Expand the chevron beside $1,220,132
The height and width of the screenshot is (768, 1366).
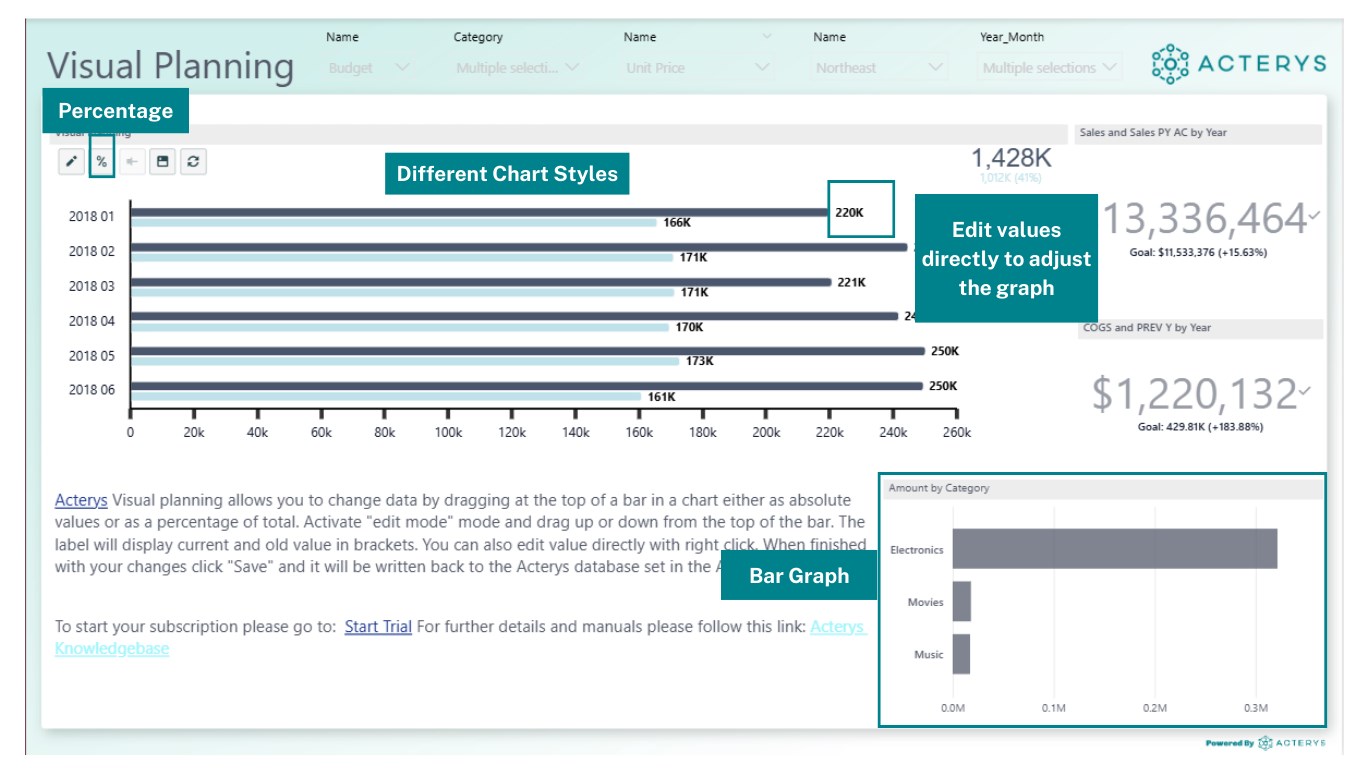click(1304, 390)
